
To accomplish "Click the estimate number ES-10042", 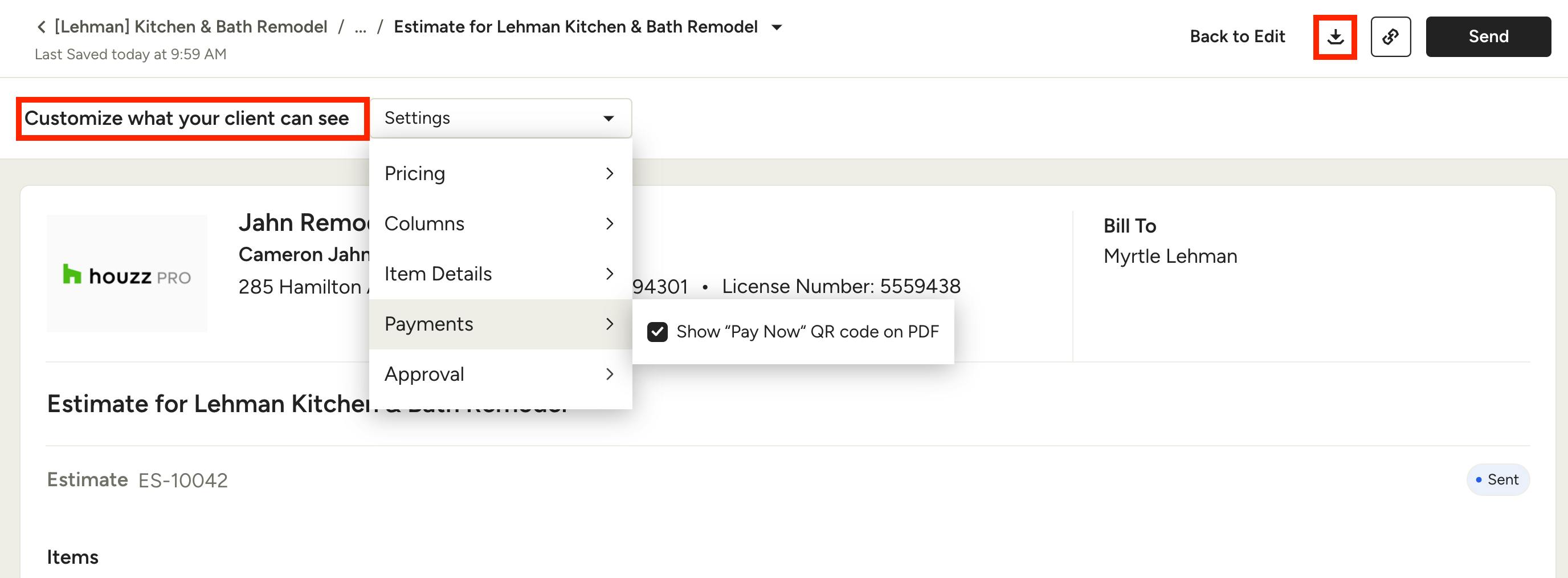I will coord(182,481).
